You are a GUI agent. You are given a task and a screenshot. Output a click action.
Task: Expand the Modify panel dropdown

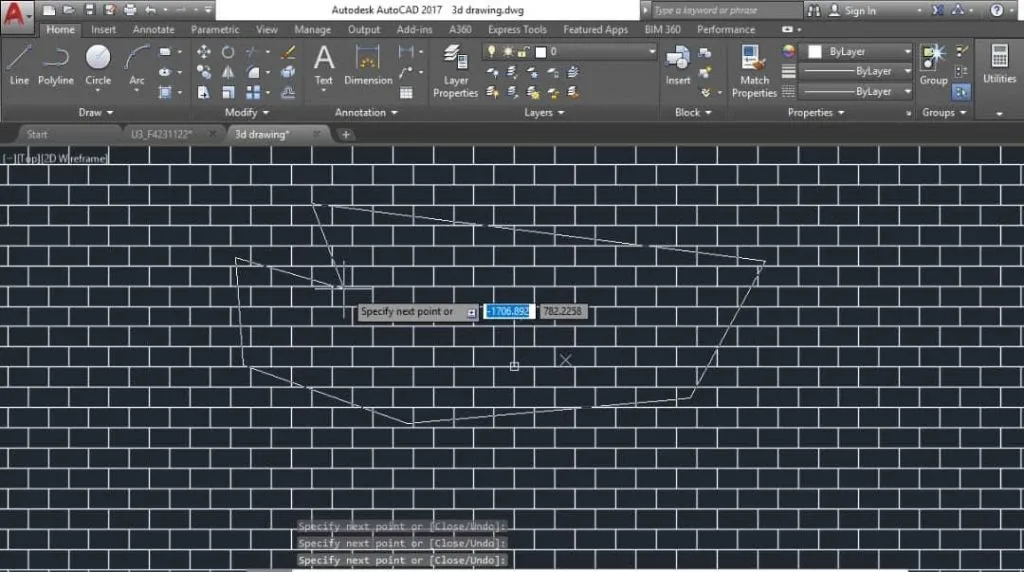247,112
